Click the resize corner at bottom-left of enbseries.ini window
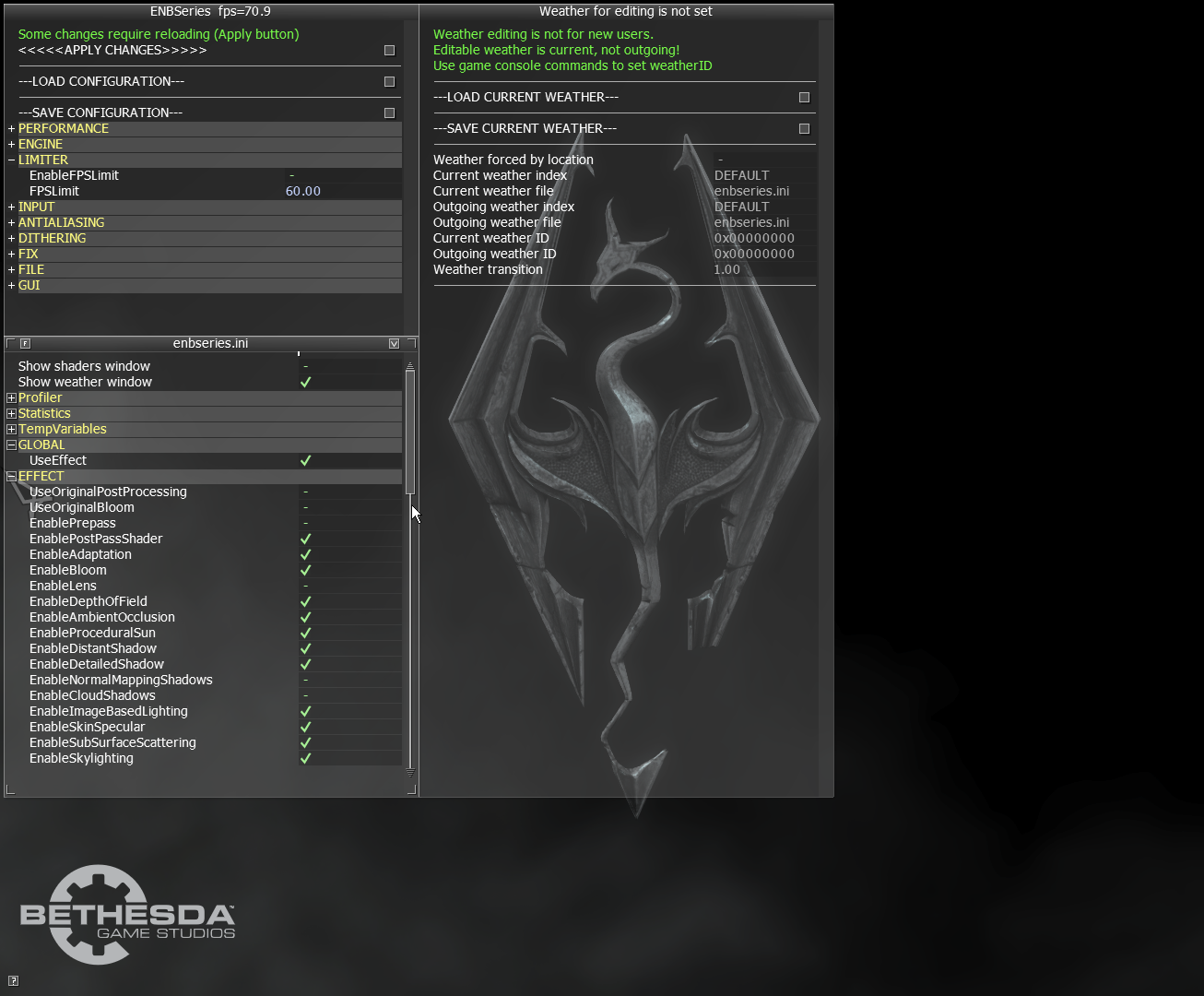This screenshot has height=996, width=1204. (x=10, y=789)
